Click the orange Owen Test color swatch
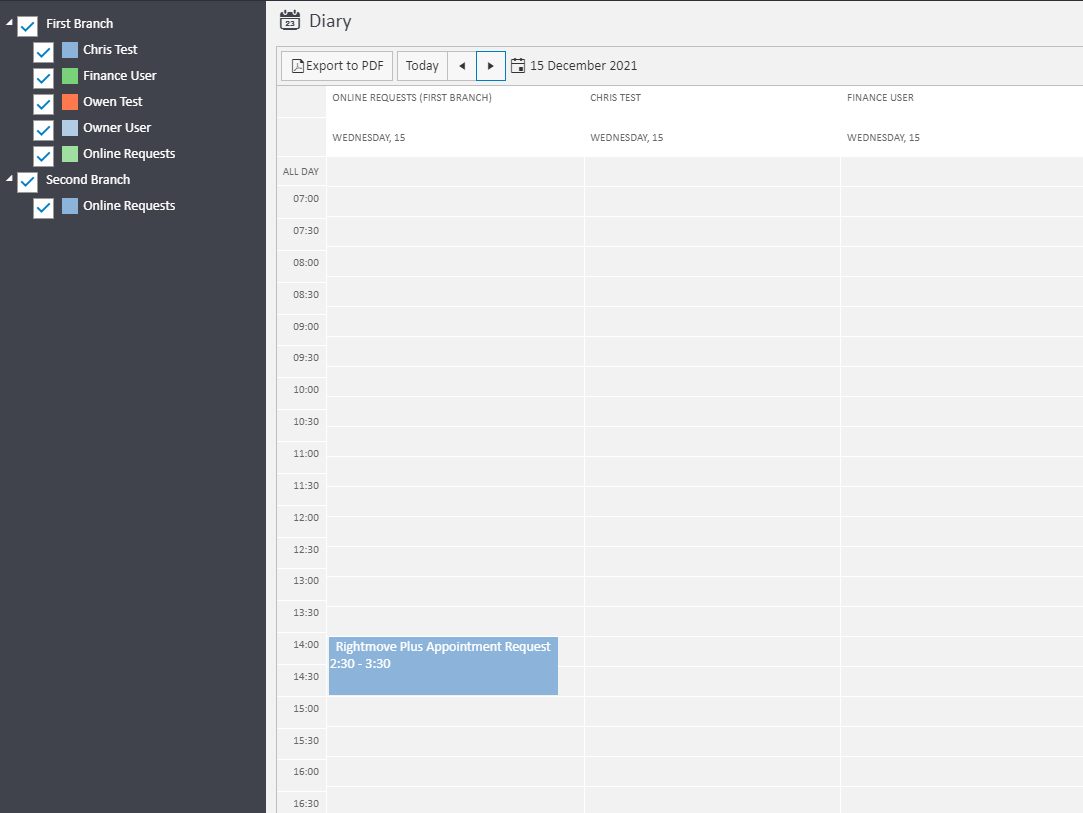This screenshot has height=813, width=1083. coord(70,102)
